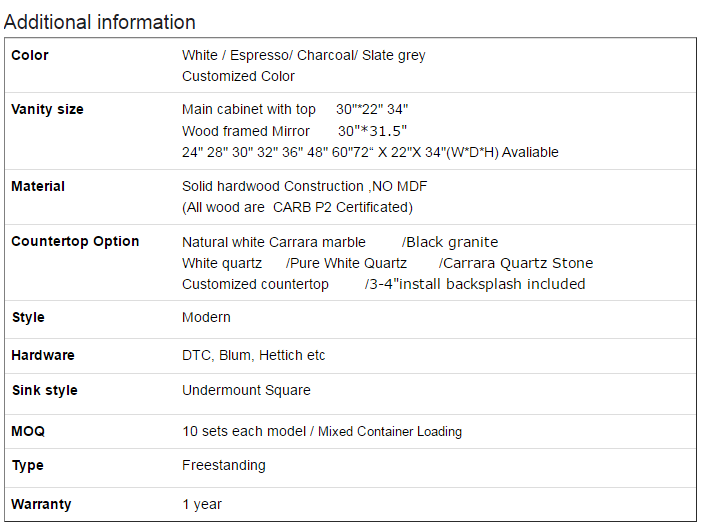Click Natural white Carrara marble text
Image resolution: width=706 pixels, height=531 pixels.
coord(273,242)
